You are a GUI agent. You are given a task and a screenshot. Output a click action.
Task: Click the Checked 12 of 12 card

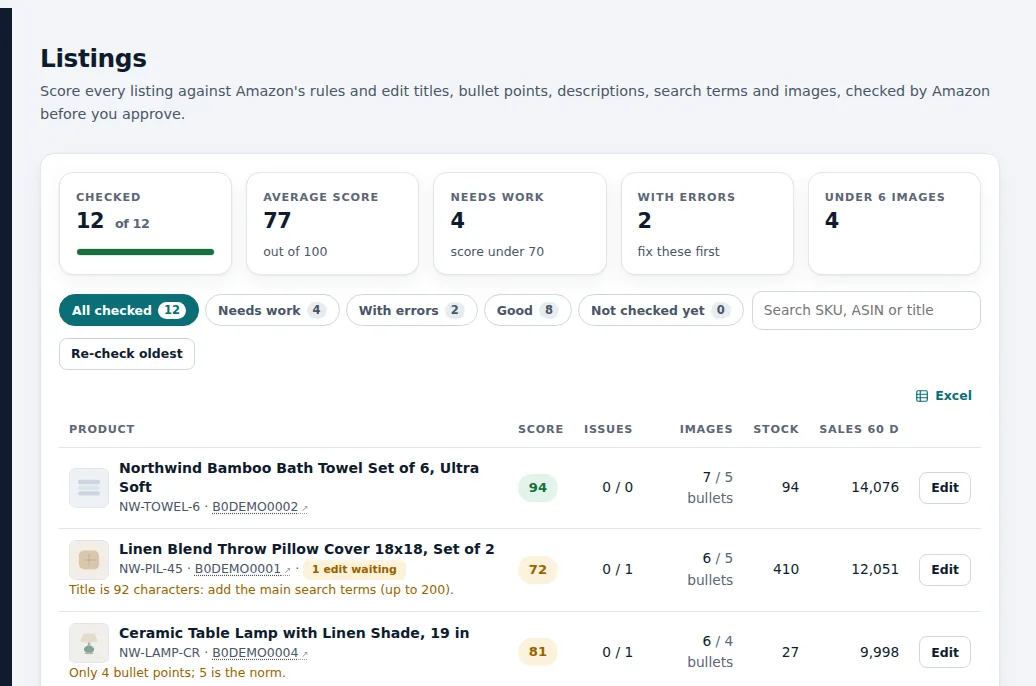click(145, 223)
